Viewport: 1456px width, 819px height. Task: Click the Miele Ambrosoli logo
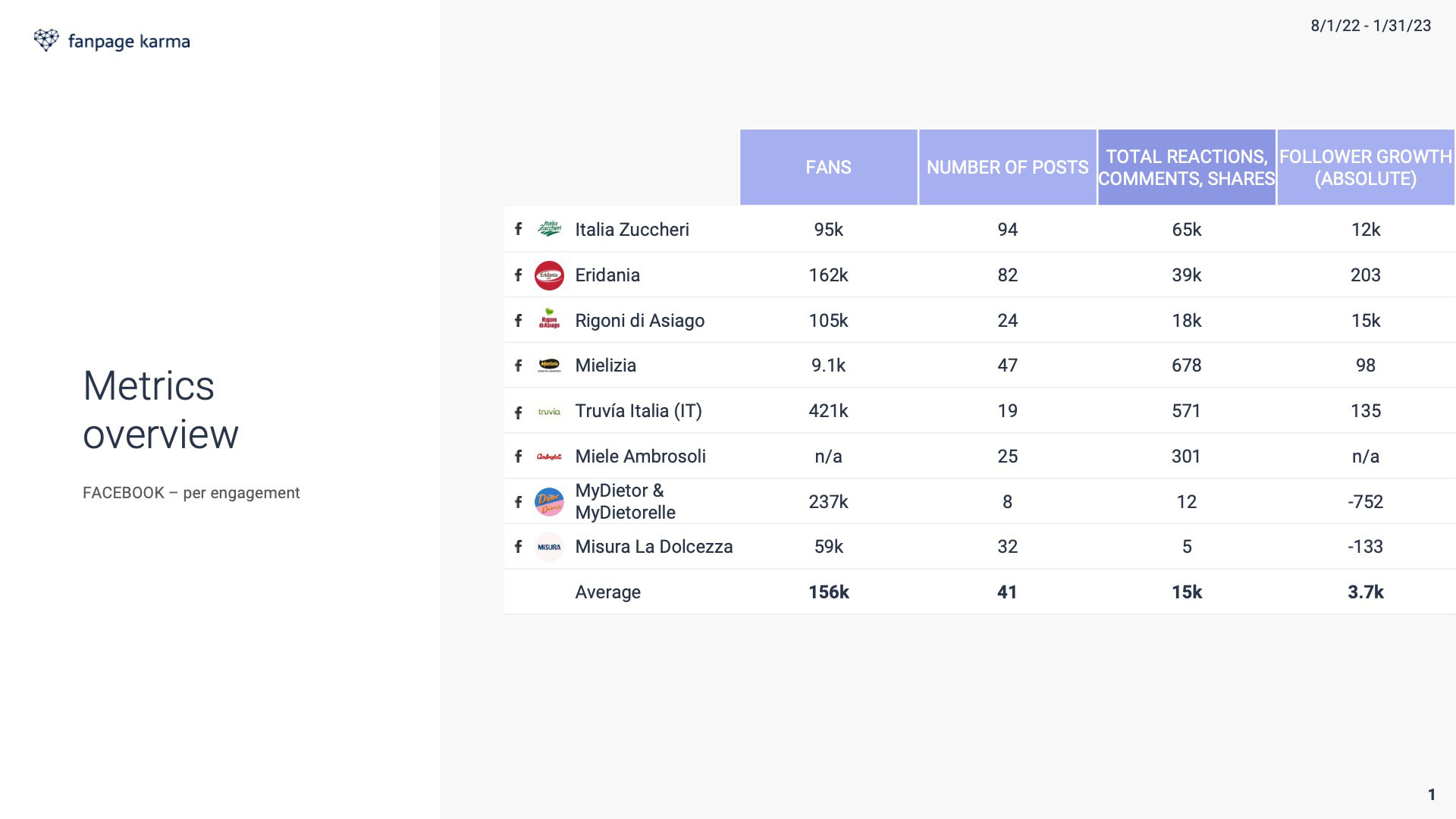tap(549, 457)
